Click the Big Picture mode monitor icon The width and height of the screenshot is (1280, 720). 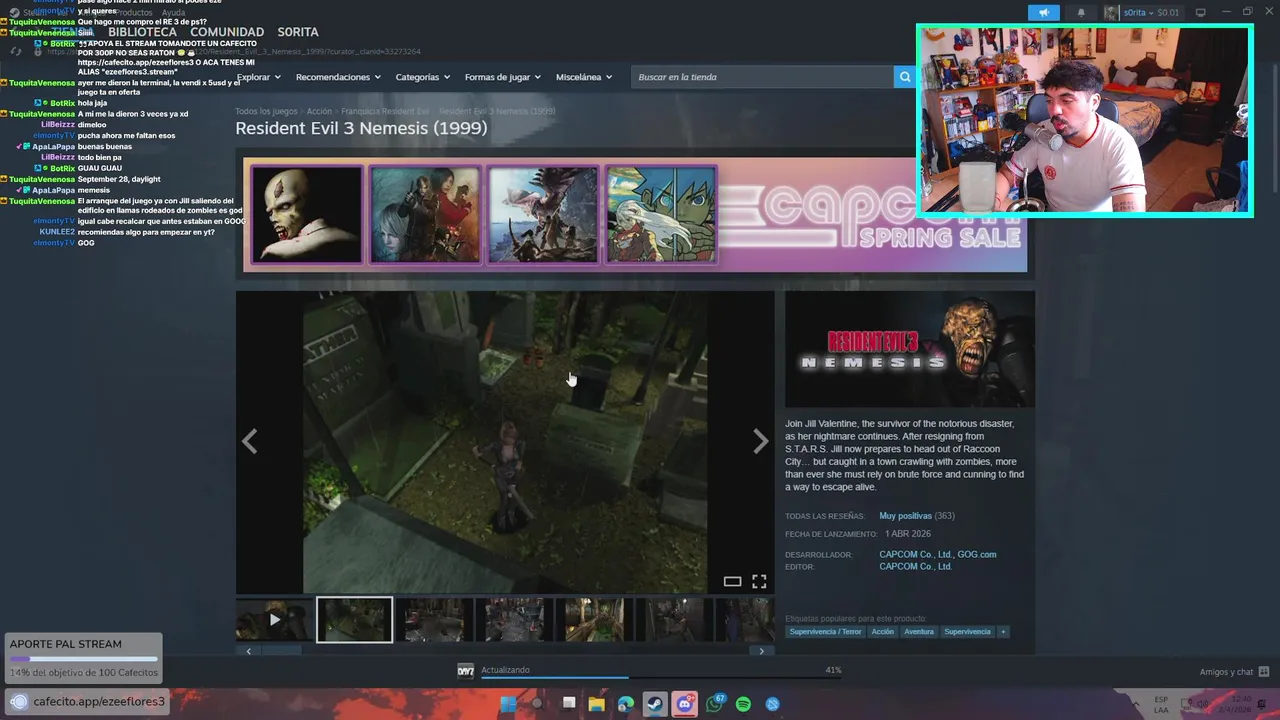click(1201, 13)
